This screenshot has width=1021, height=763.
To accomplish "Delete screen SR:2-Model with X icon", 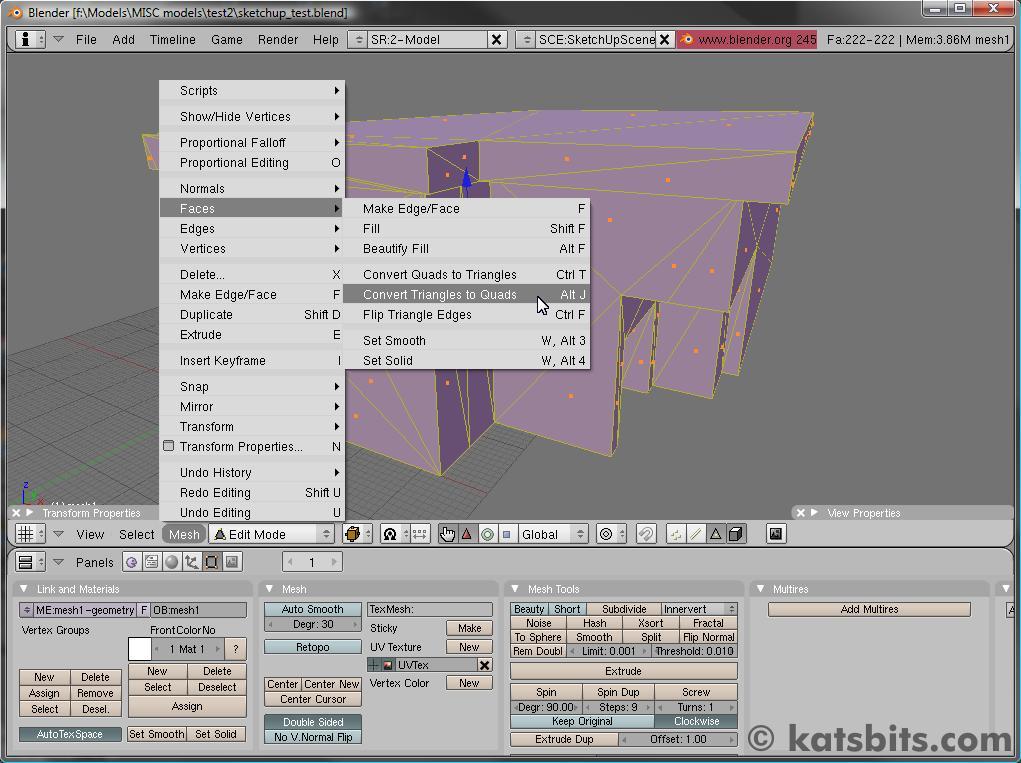I will click(x=496, y=40).
